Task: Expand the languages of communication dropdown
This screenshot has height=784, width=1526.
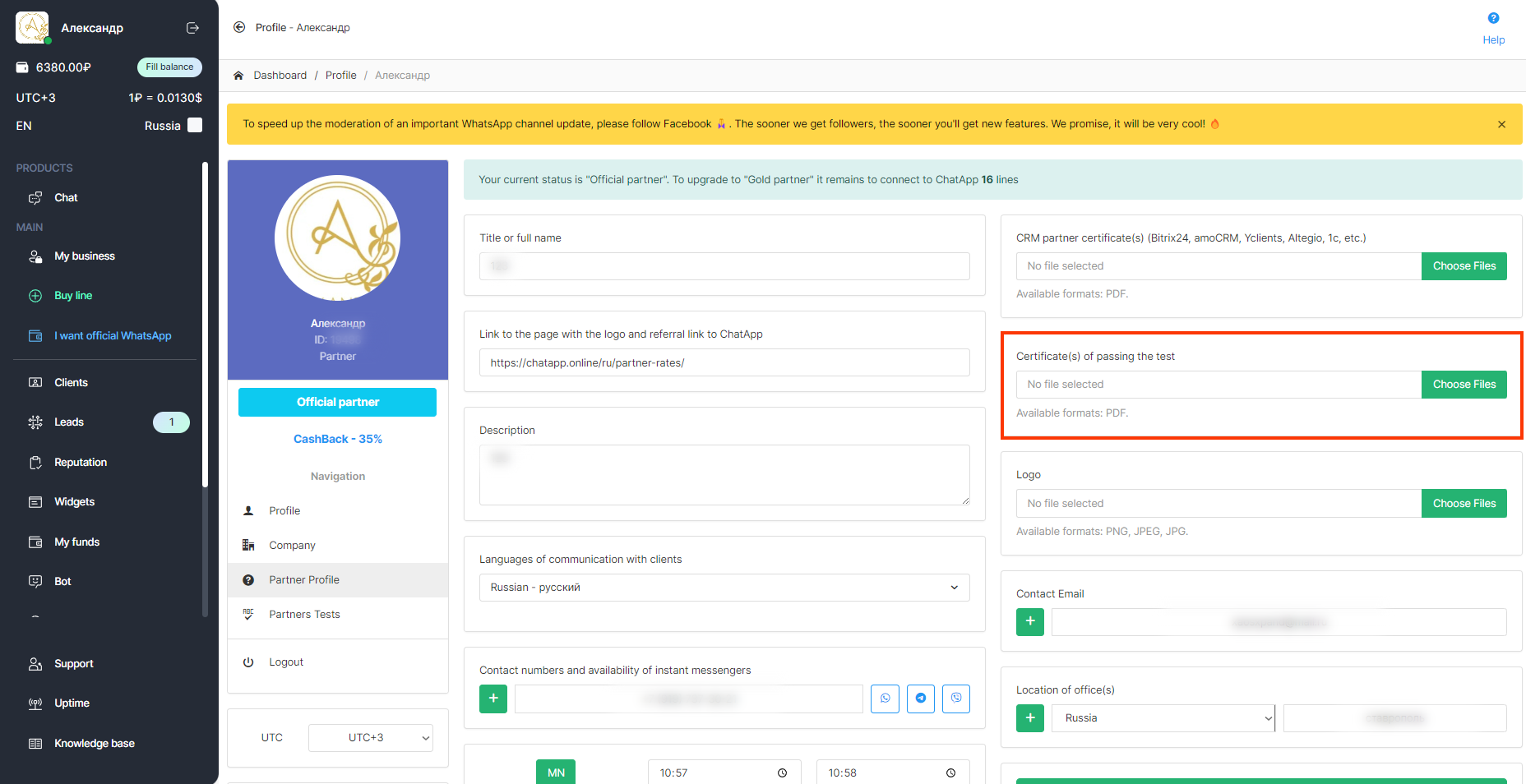Action: point(724,588)
